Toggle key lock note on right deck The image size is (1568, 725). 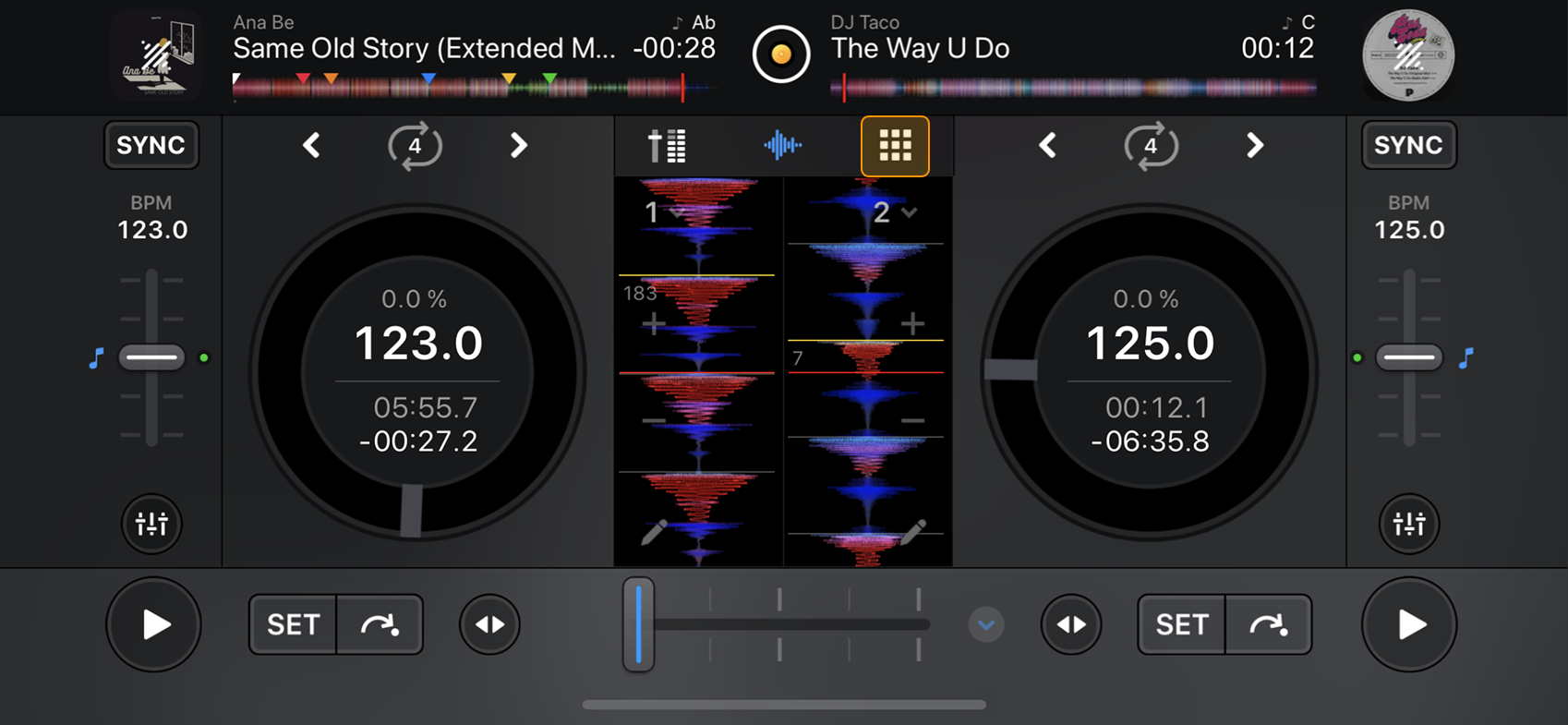(1465, 358)
